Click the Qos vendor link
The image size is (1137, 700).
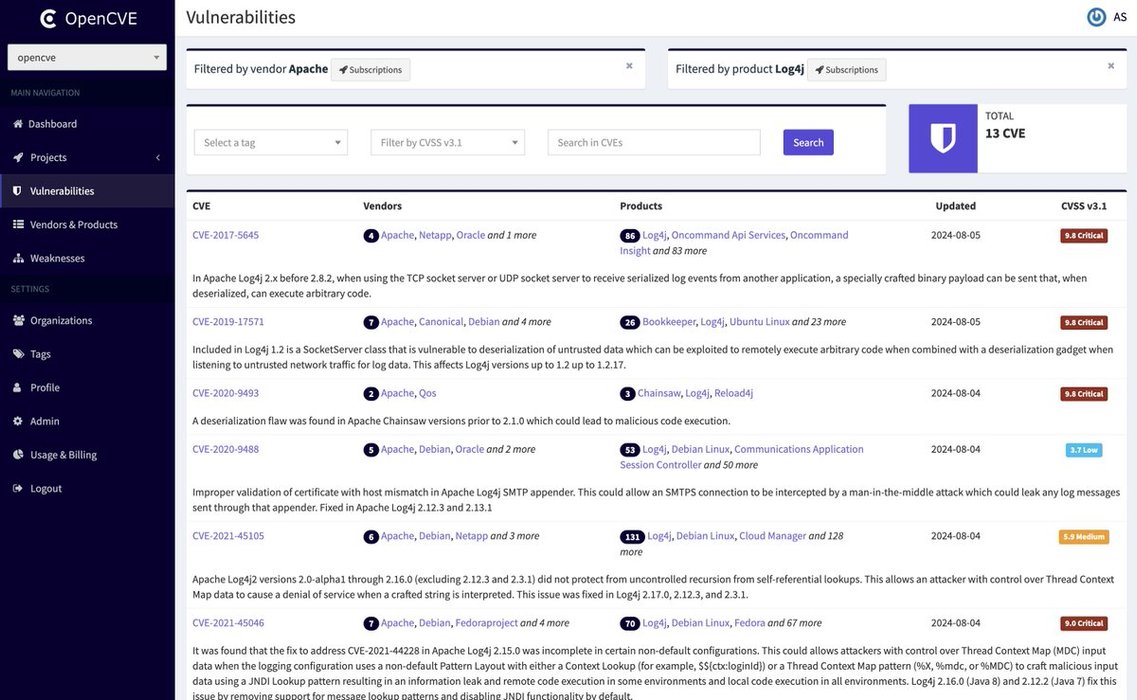pos(428,393)
